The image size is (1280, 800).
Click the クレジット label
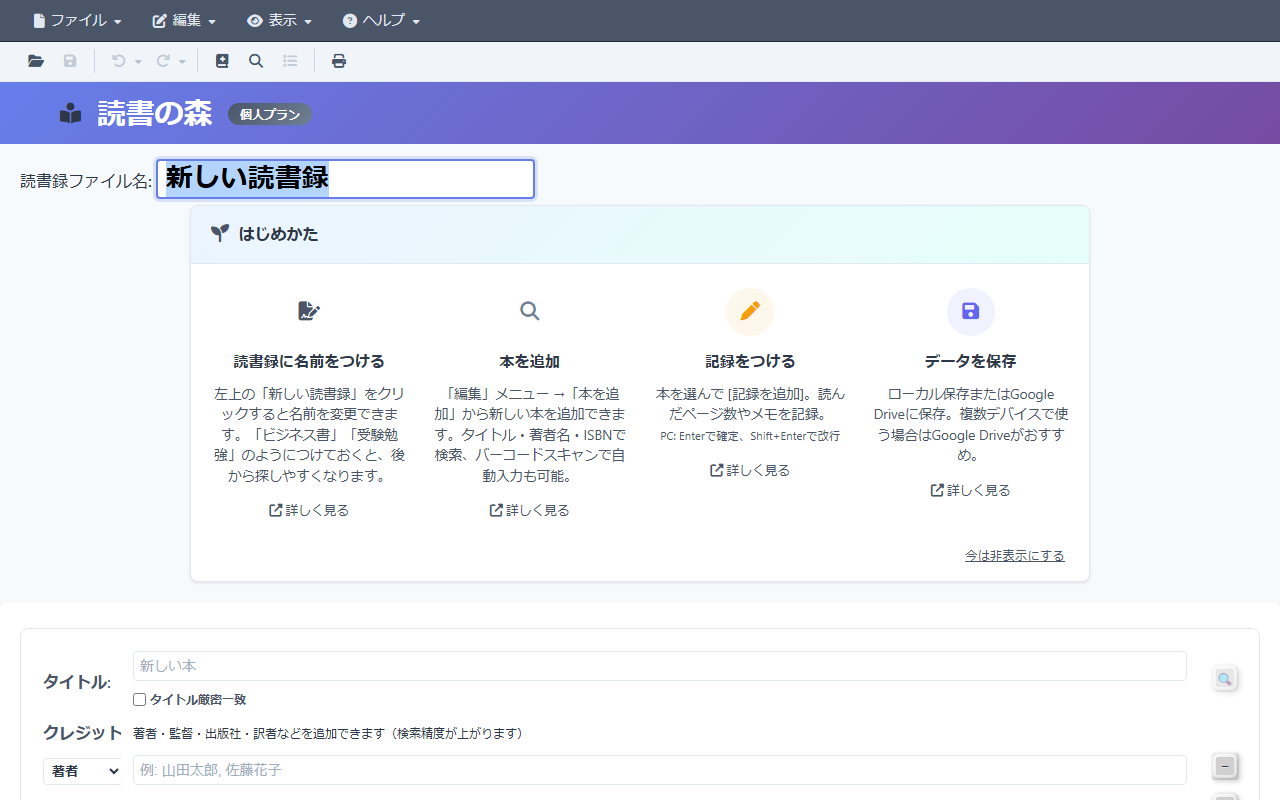click(x=83, y=732)
